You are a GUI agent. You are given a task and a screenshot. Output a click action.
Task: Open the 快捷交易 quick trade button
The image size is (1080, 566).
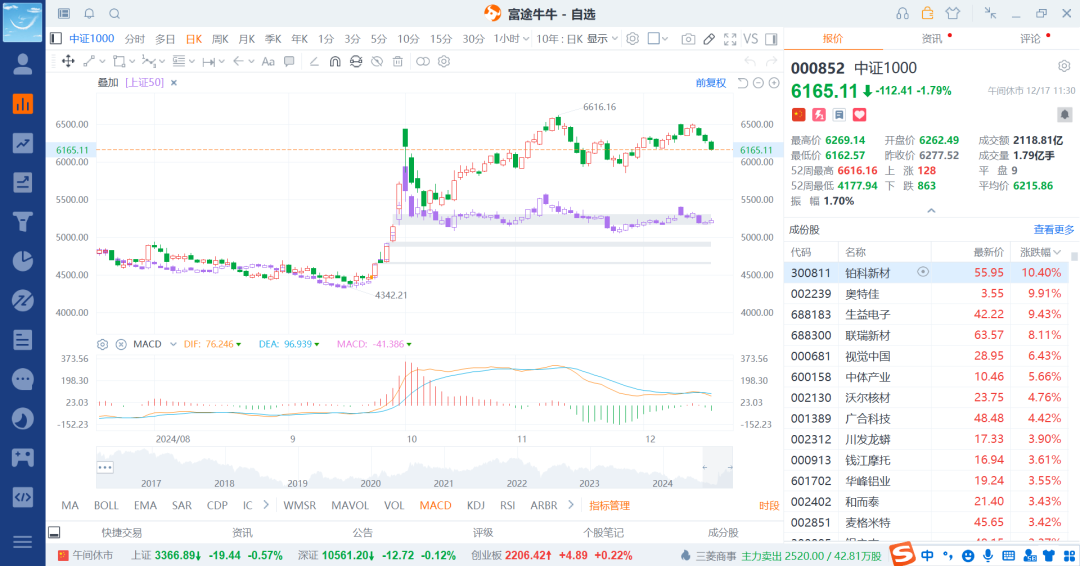tap(122, 532)
